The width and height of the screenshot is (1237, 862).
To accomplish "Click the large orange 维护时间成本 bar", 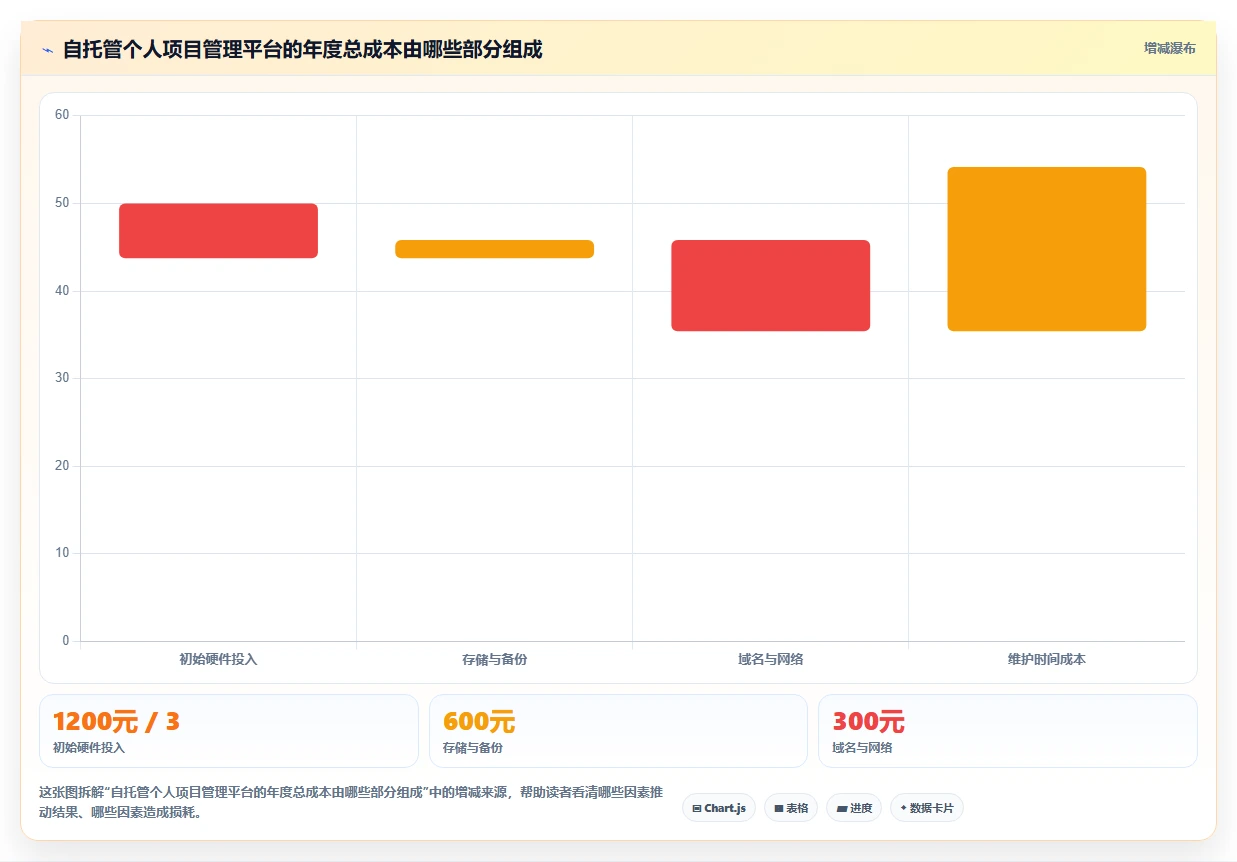I will click(x=1046, y=249).
